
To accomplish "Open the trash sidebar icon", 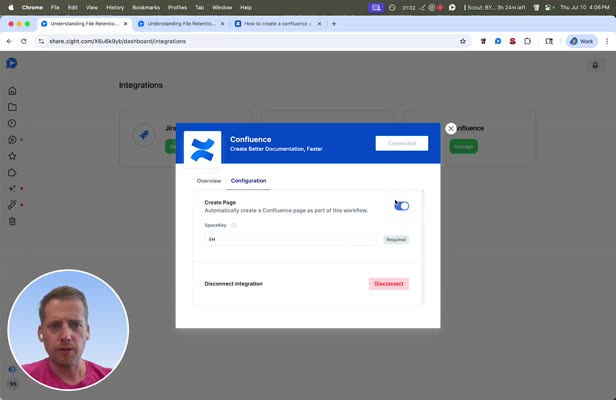I will pos(12,221).
